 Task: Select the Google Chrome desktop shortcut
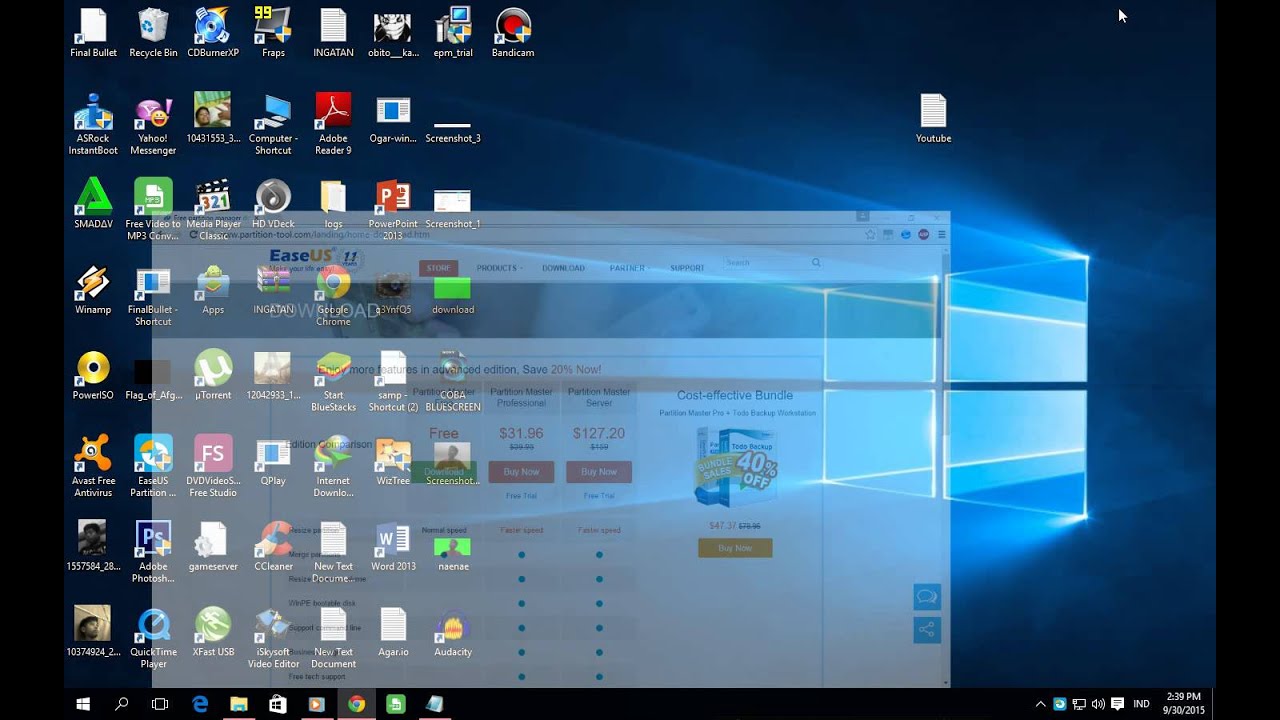pos(333,295)
